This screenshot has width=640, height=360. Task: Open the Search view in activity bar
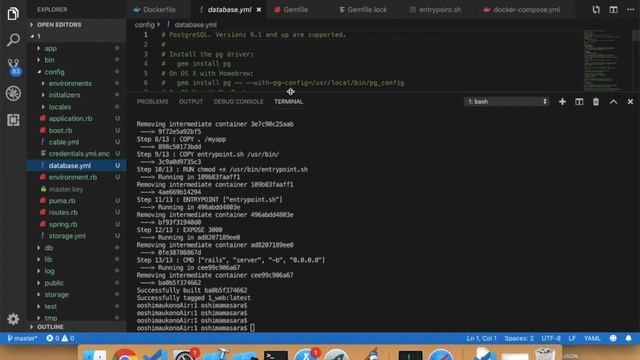13,40
